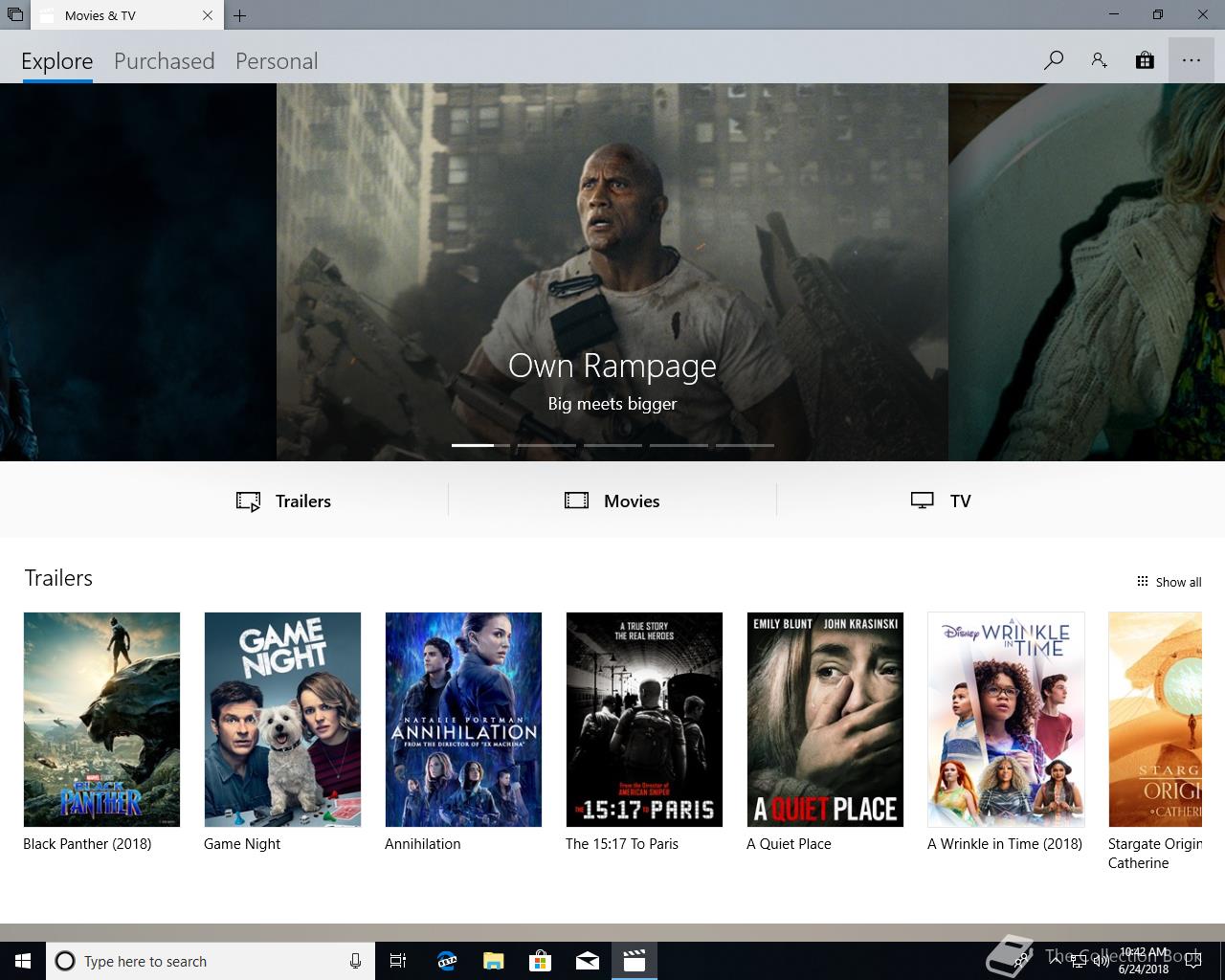1225x980 pixels.
Task: Click the A Quiet Place title text
Action: [x=789, y=844]
